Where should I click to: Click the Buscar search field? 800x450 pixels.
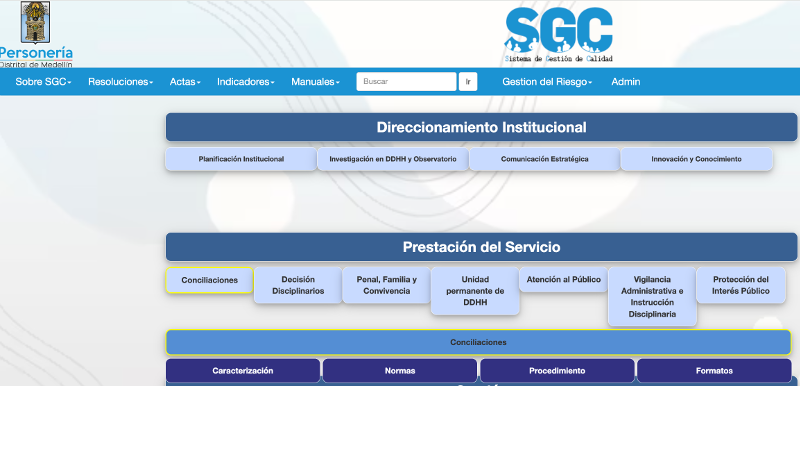tap(406, 82)
